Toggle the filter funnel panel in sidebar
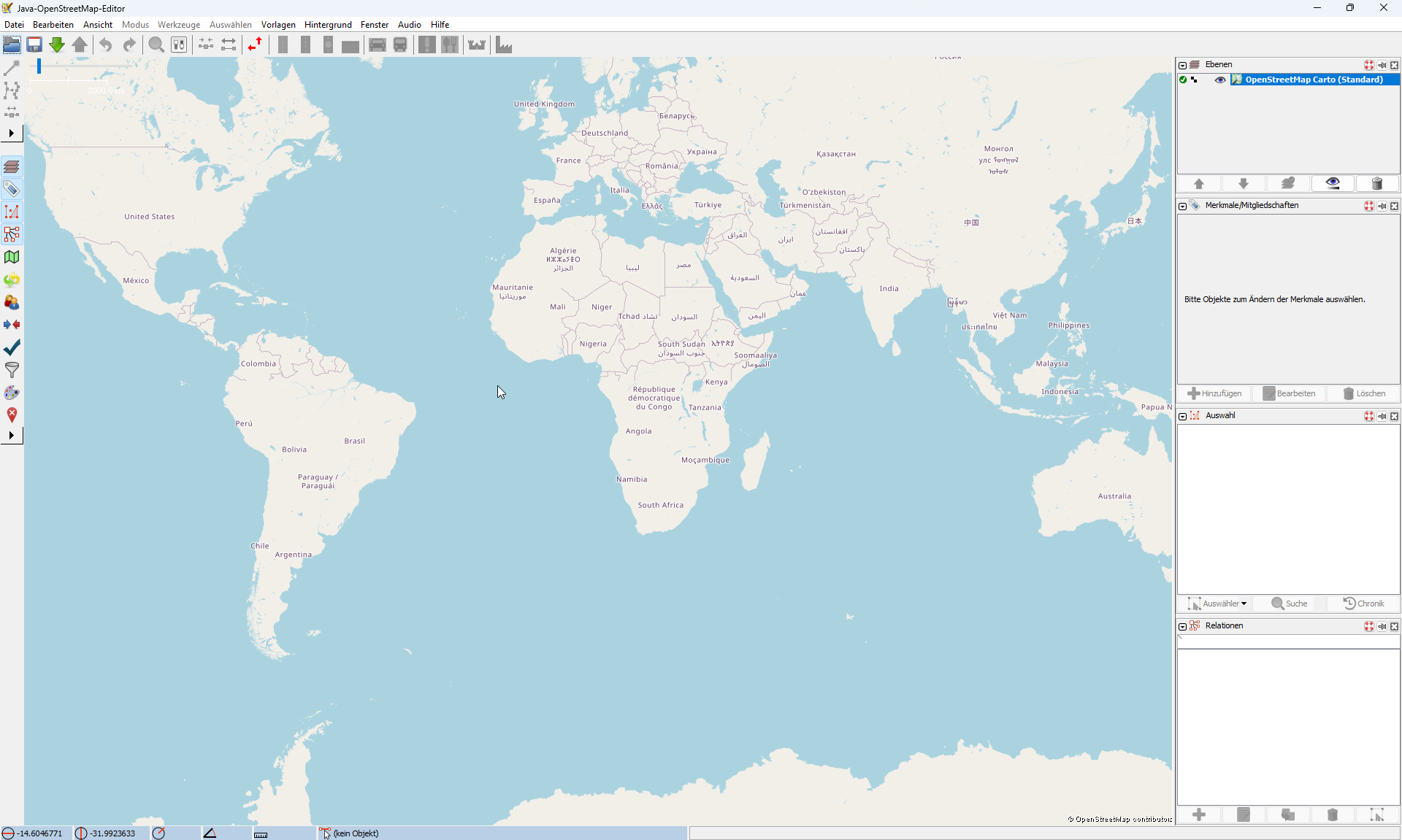The image size is (1402, 840). click(12, 370)
